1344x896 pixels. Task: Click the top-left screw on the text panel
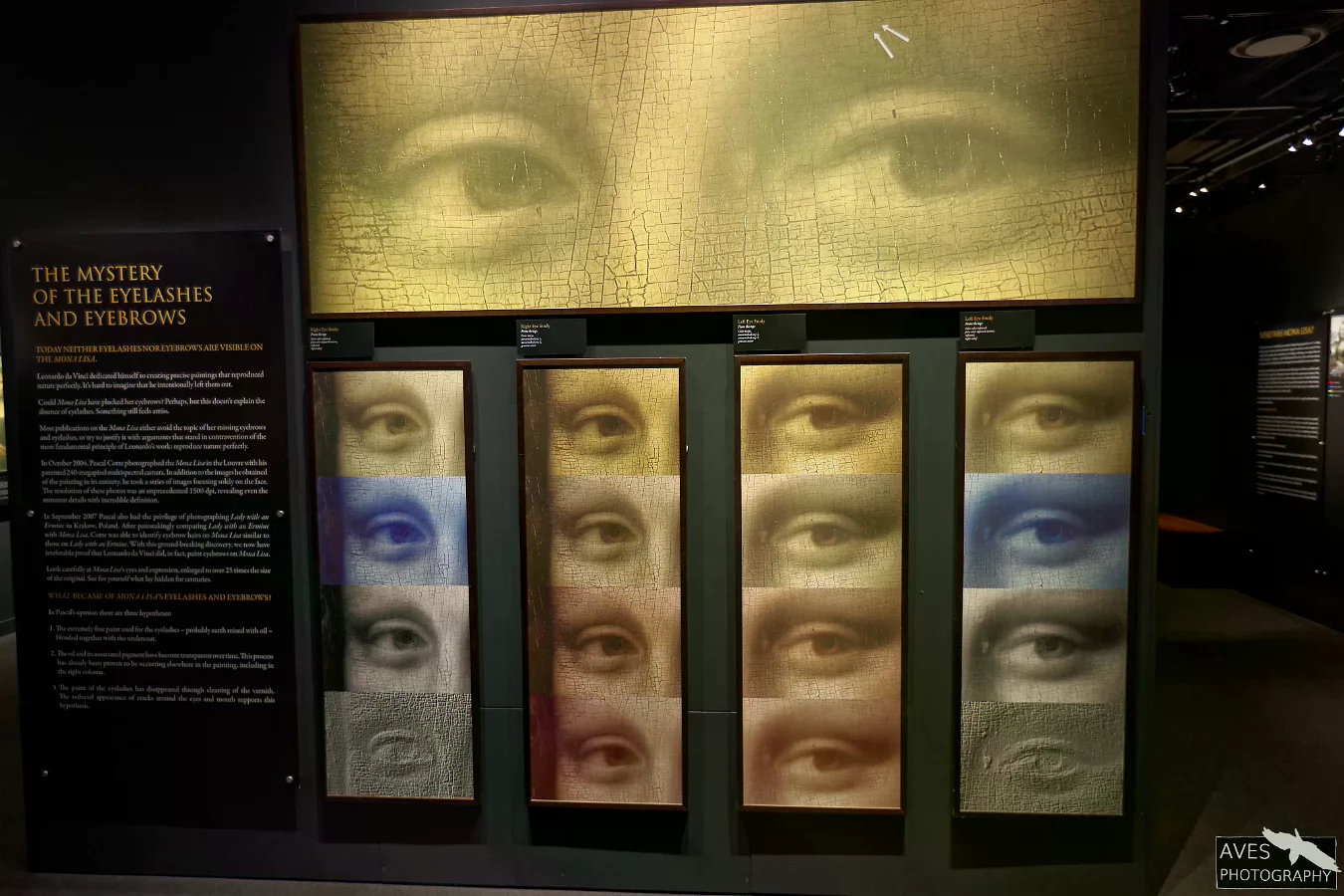tap(17, 242)
